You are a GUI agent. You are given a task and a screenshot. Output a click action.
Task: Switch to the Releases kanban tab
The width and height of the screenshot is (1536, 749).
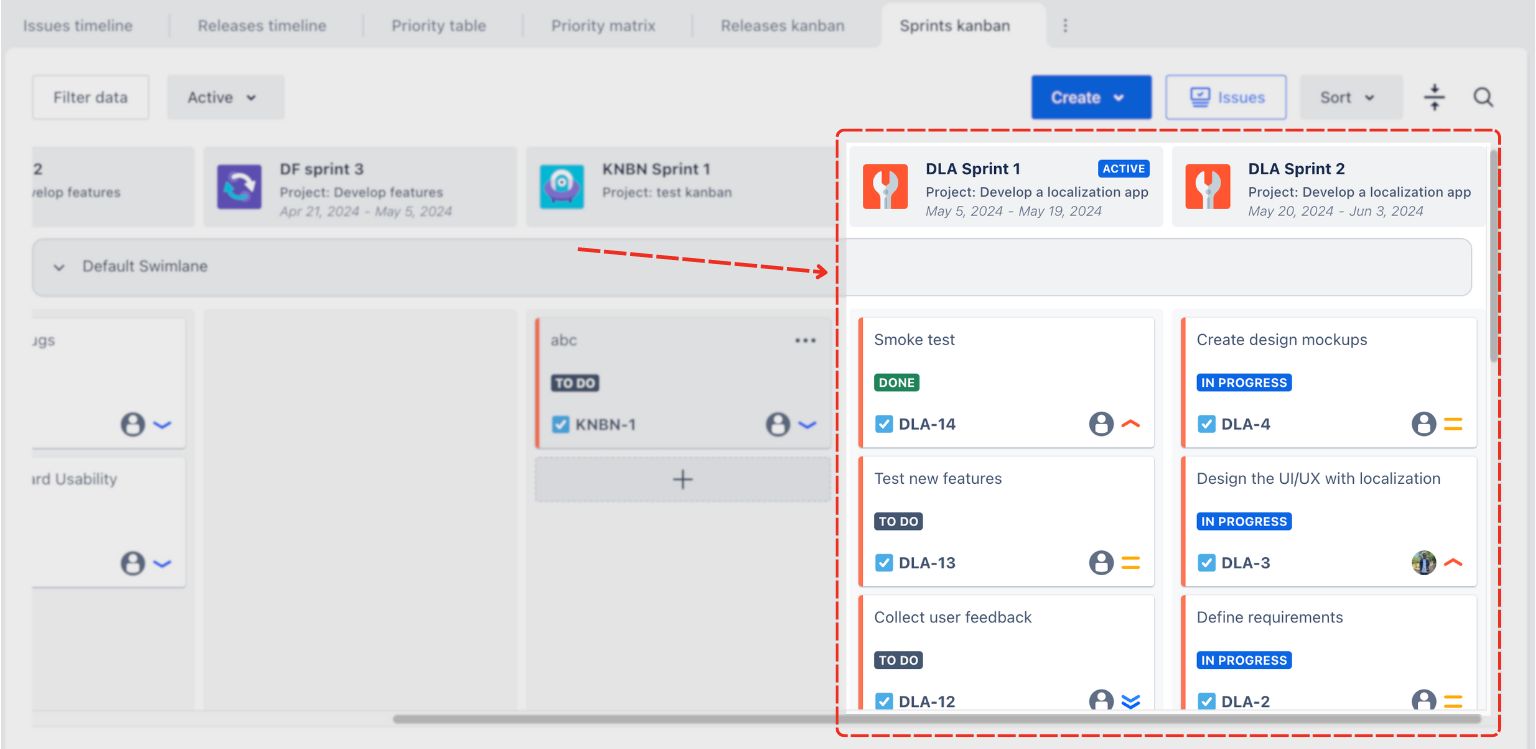tap(782, 26)
